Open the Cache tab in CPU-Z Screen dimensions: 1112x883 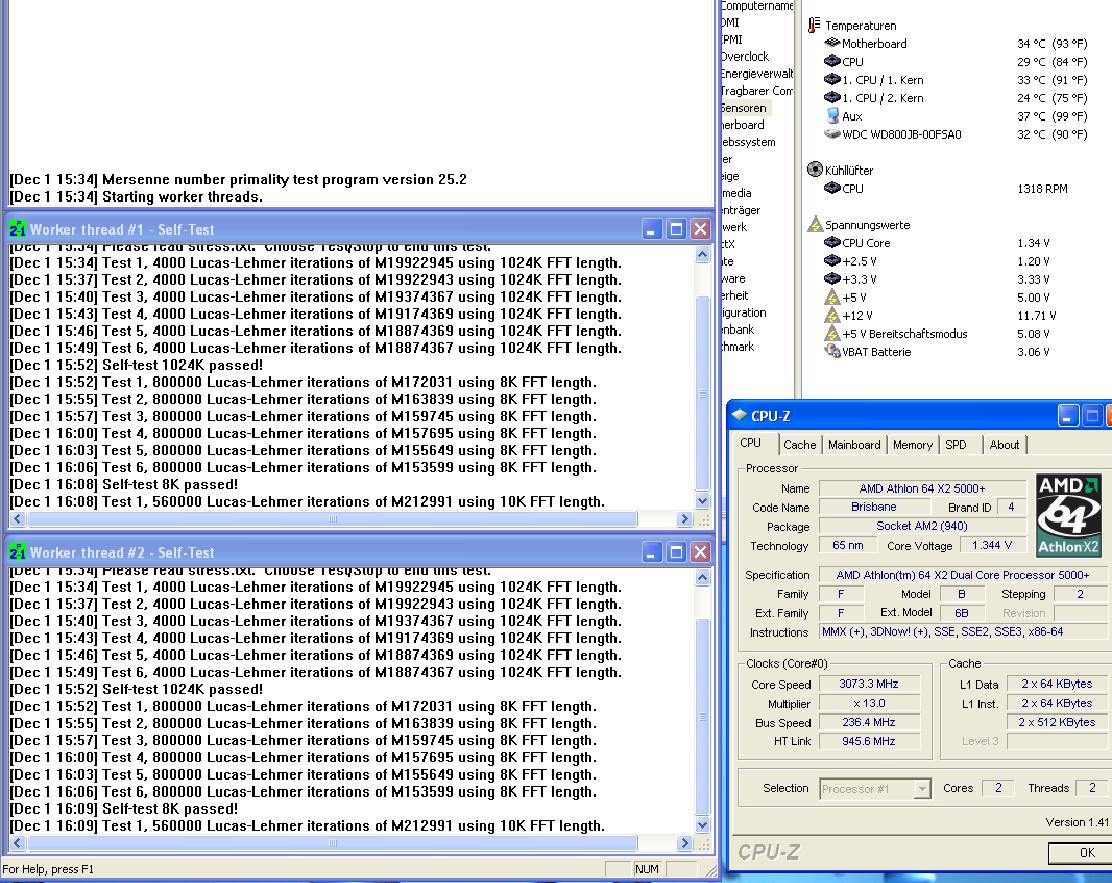click(799, 445)
